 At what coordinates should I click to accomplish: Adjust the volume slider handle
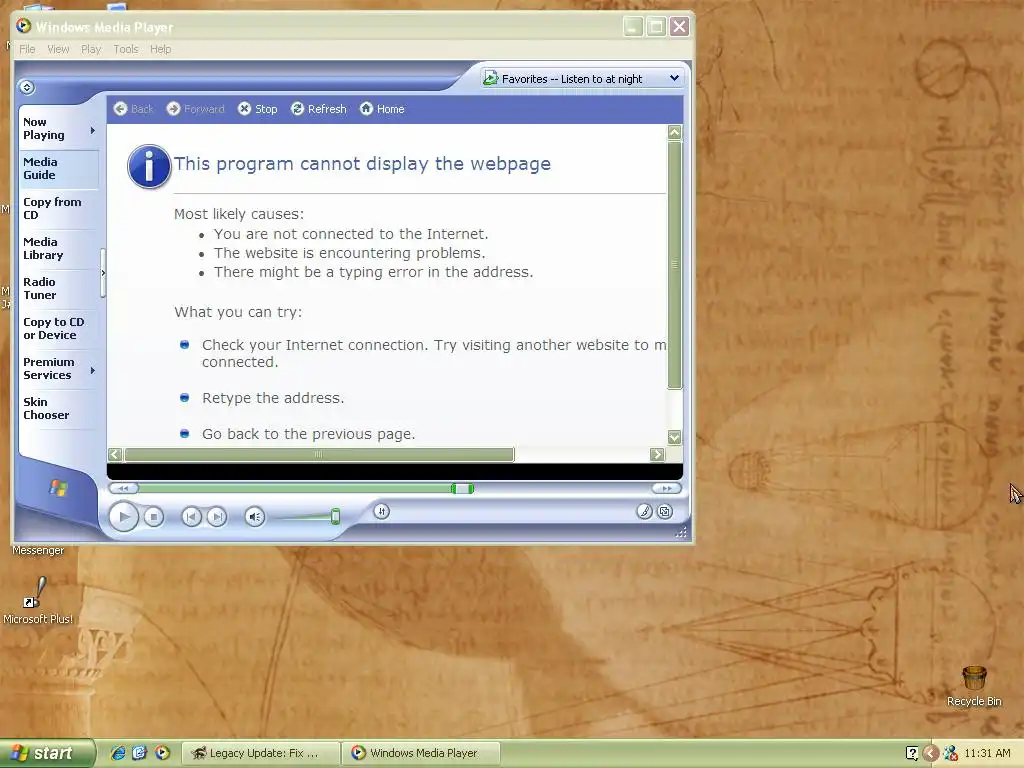[335, 517]
